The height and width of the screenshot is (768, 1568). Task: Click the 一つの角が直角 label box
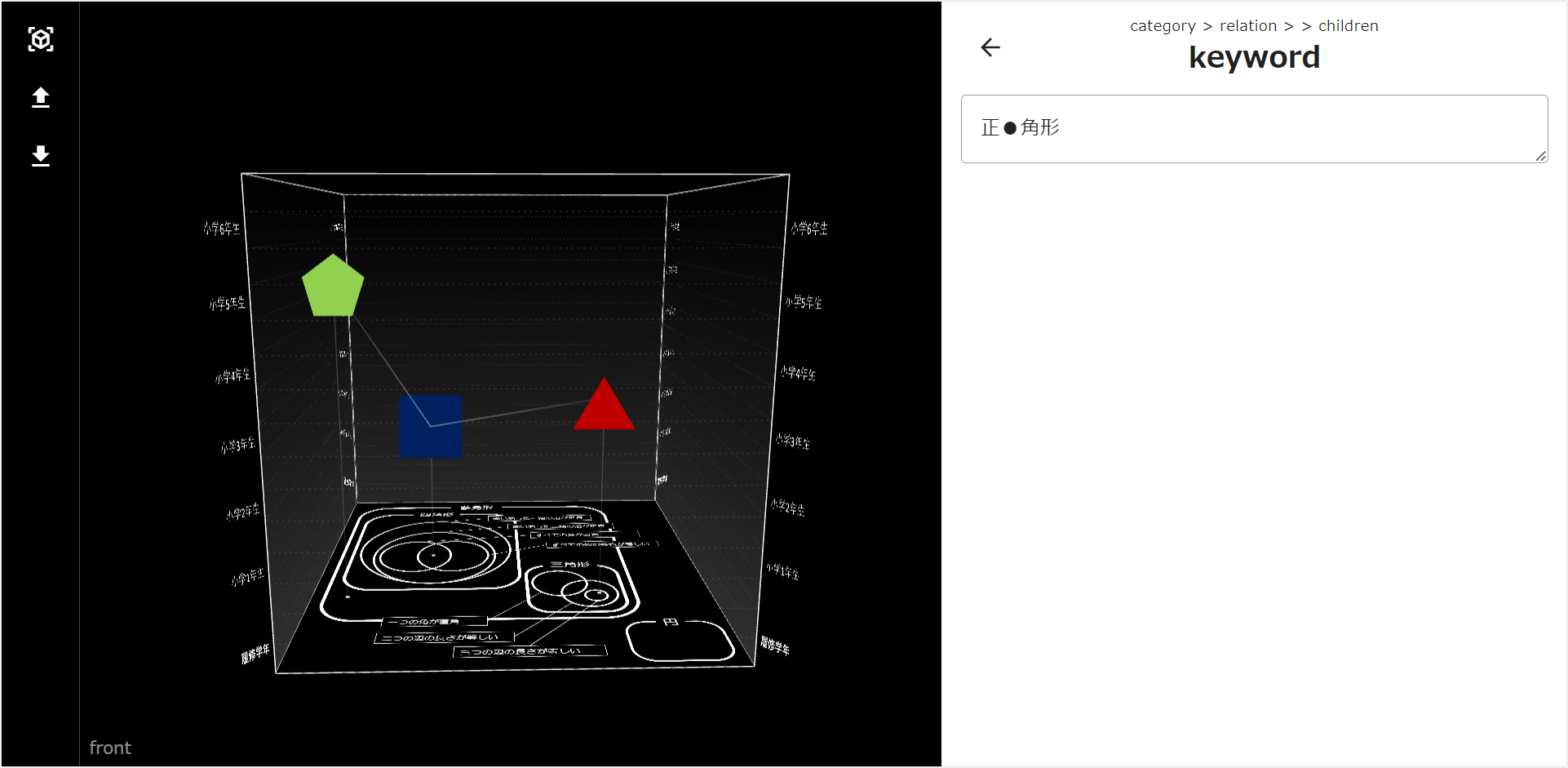433,622
